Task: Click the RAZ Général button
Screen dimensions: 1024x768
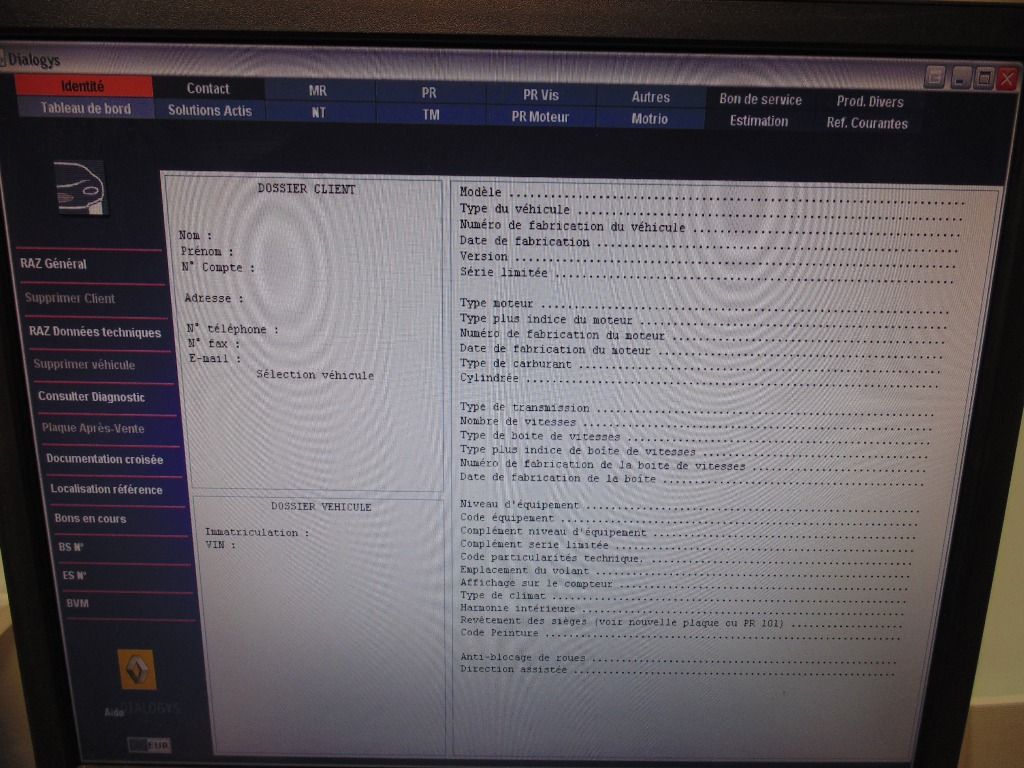Action: (54, 264)
